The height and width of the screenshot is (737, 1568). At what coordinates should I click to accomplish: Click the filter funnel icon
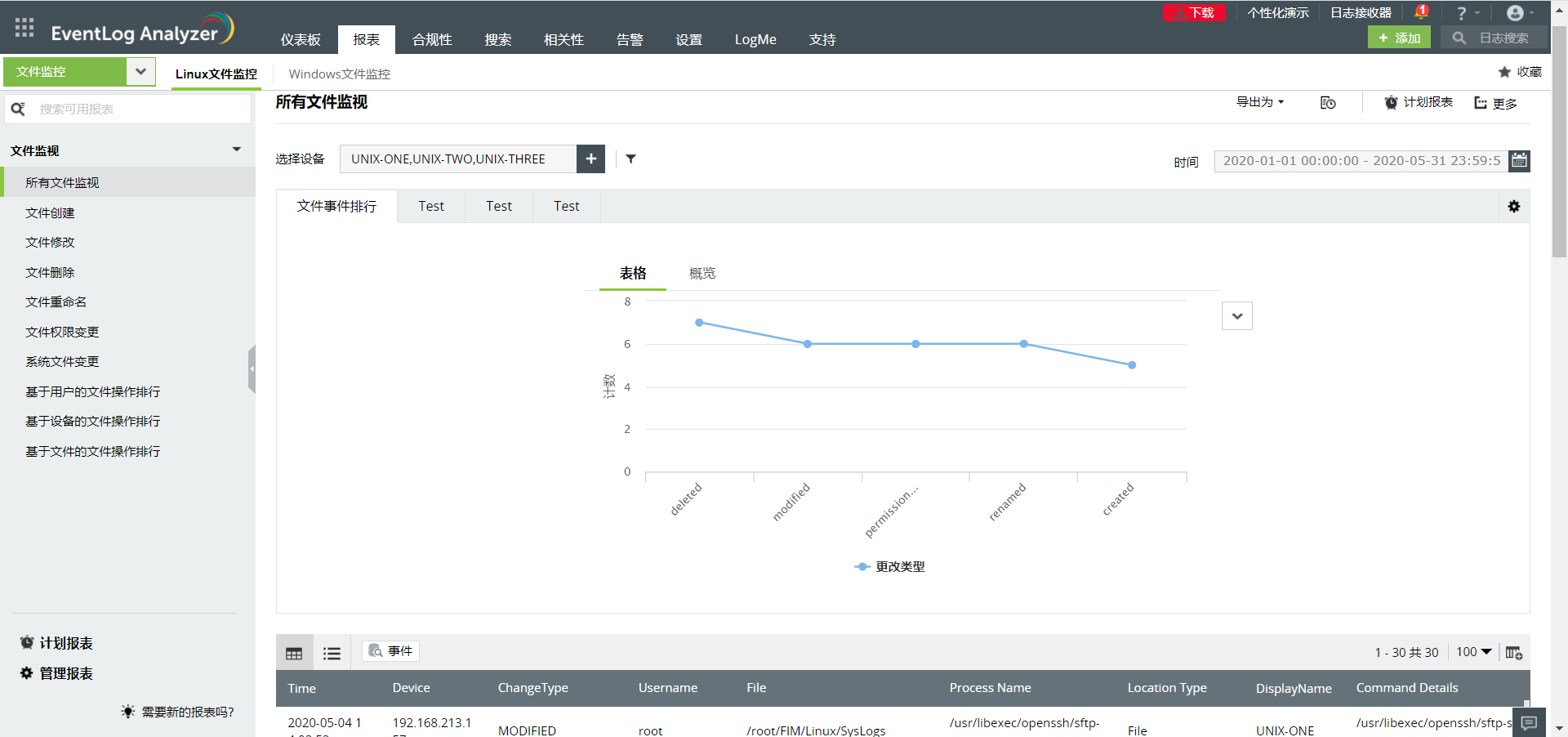click(630, 159)
